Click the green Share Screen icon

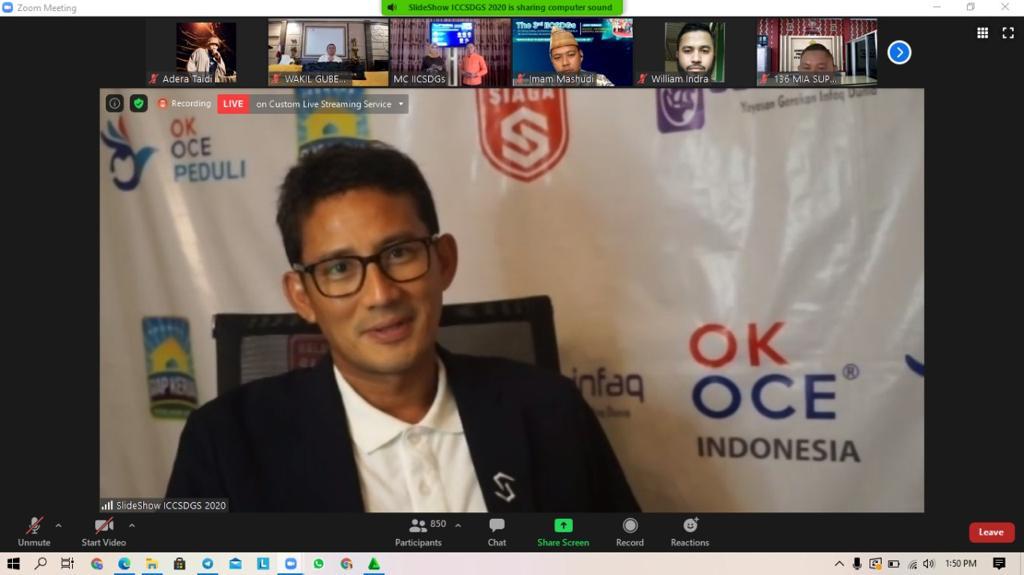click(x=563, y=526)
